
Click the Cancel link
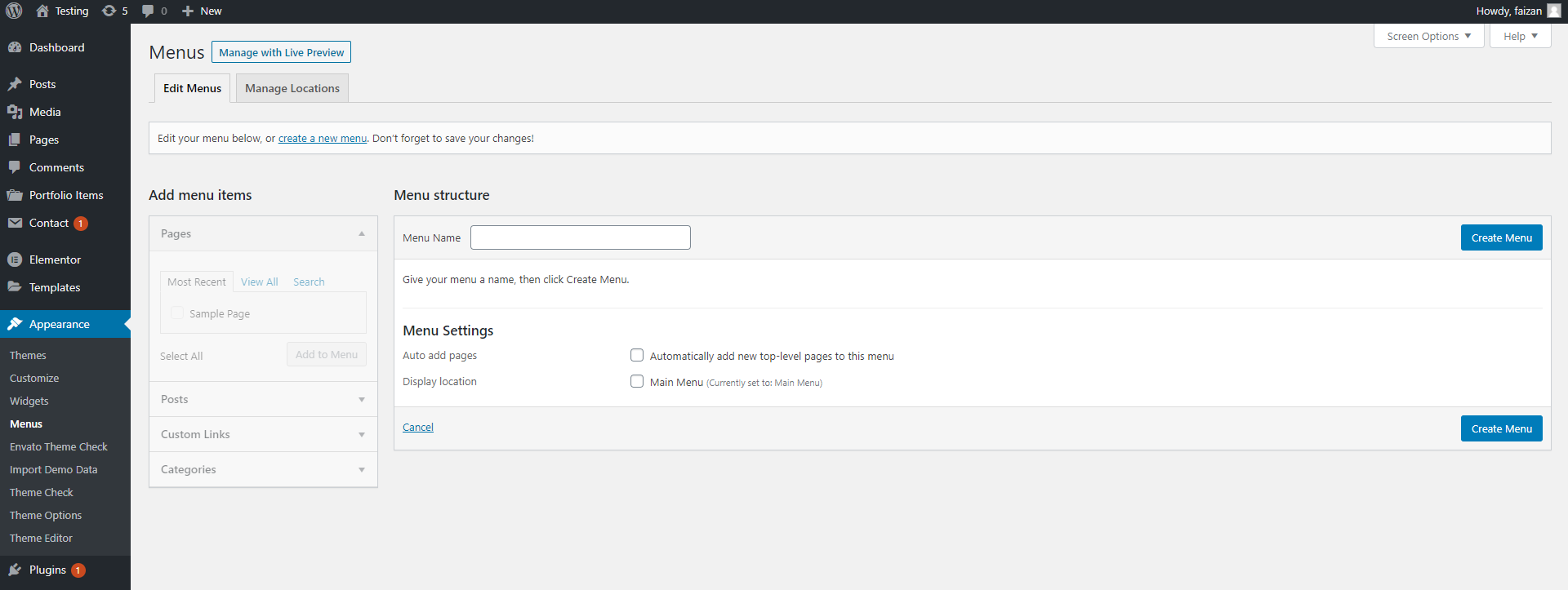(x=418, y=427)
